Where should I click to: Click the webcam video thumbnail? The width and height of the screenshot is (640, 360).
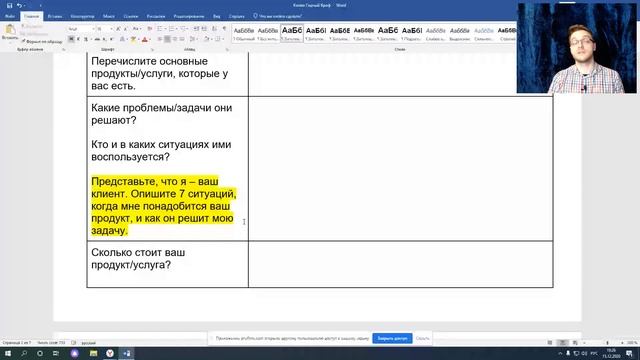point(576,48)
